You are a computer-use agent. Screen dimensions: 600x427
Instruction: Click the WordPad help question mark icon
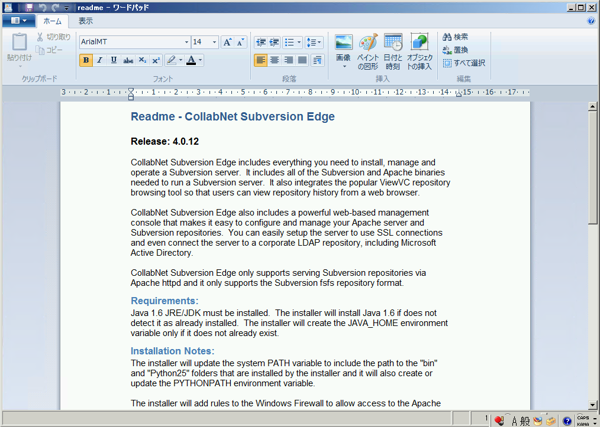(x=591, y=21)
